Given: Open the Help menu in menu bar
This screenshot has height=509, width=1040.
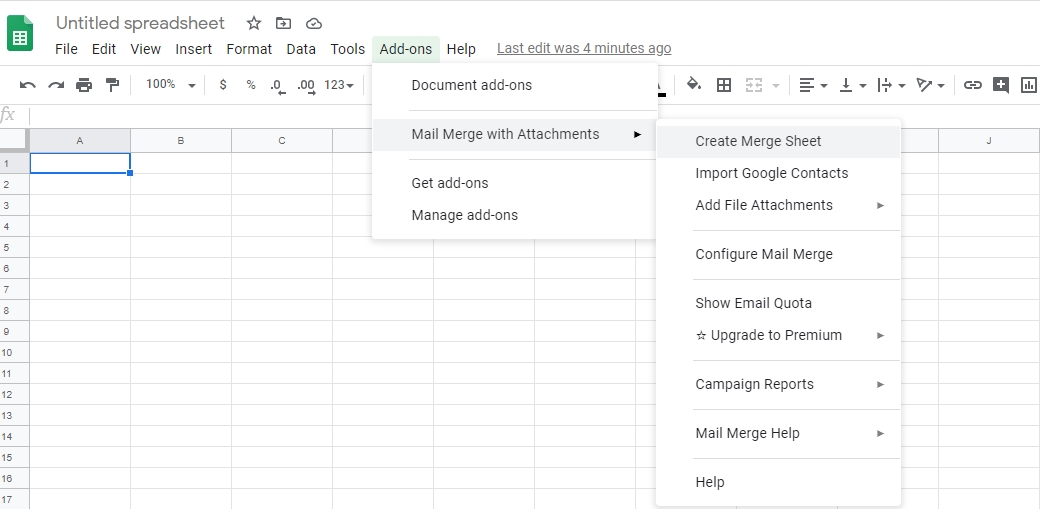Looking at the screenshot, I should [461, 49].
